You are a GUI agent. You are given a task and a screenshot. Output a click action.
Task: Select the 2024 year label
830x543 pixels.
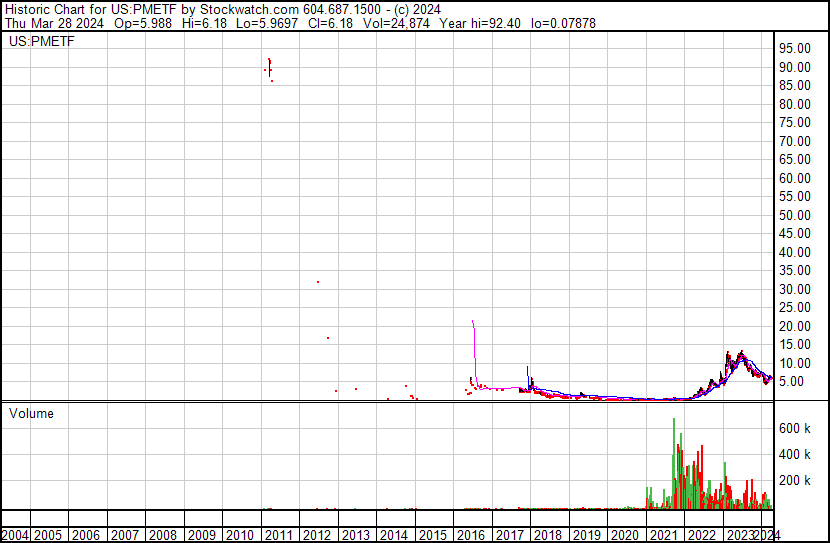pos(765,535)
